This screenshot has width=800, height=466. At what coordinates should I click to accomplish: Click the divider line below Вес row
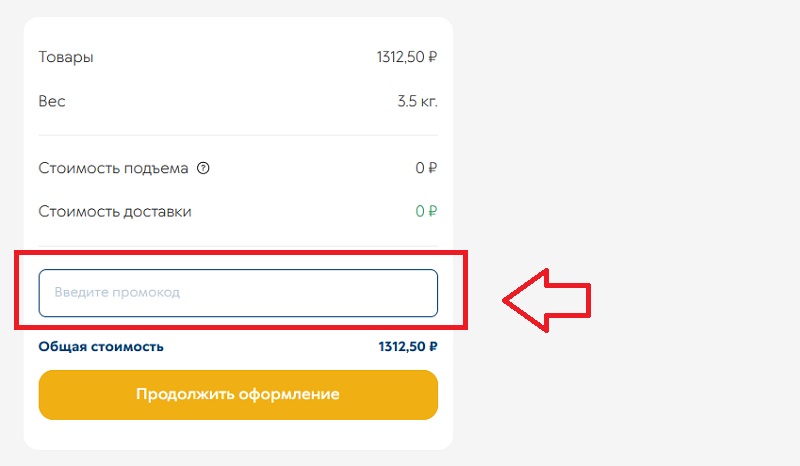238,135
